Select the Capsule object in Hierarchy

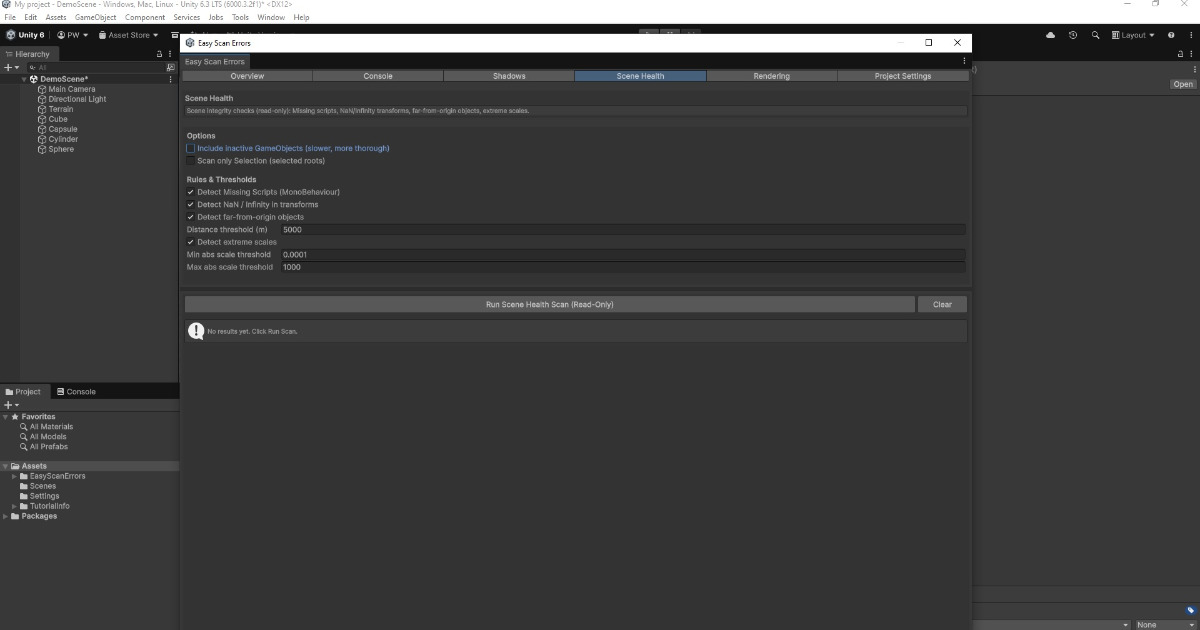[62, 129]
